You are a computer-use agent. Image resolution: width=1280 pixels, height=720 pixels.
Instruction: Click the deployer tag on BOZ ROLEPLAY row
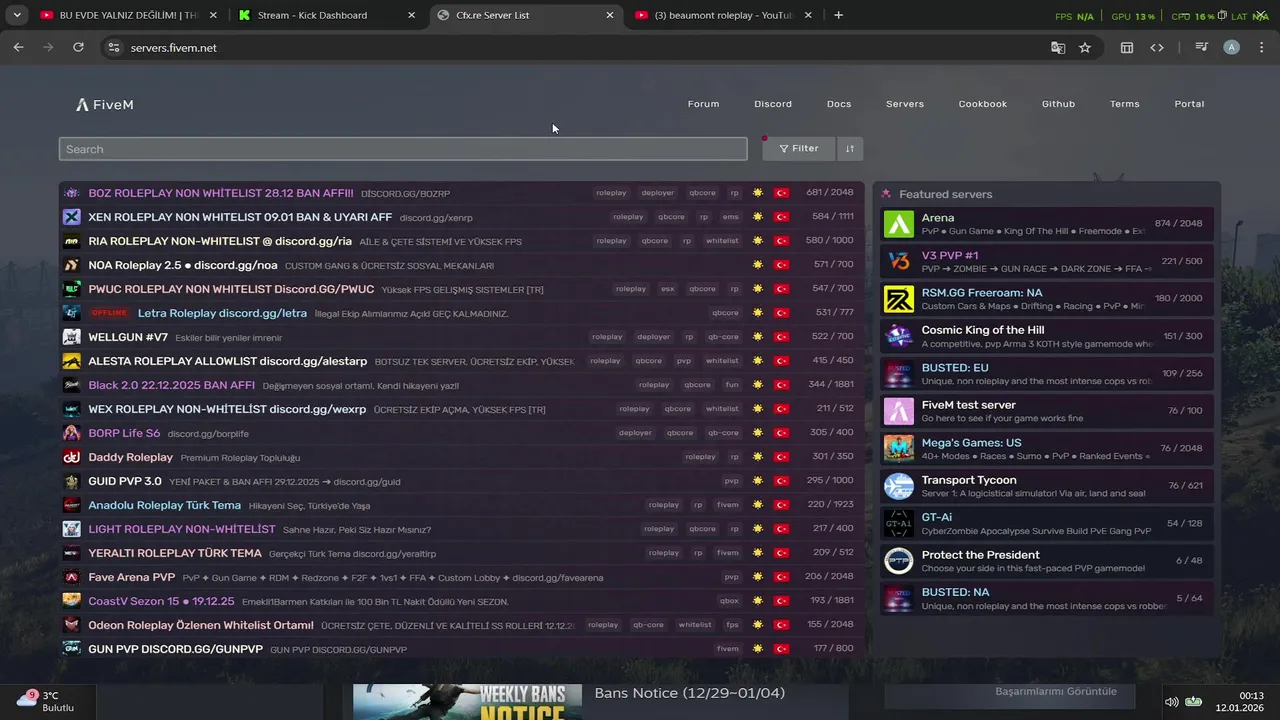pos(658,193)
